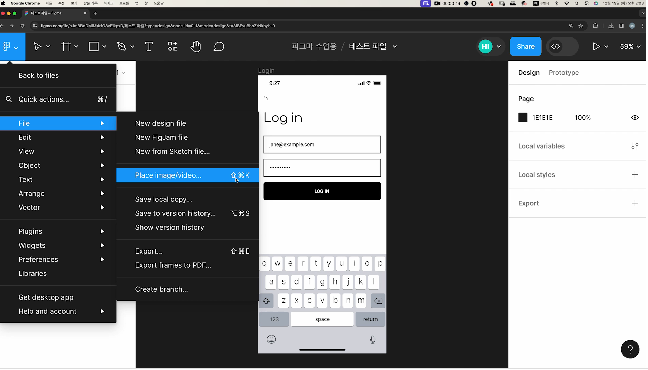Viewport: 648px width, 370px height.
Task: Add an export setting via the Export row icon
Action: 635,203
